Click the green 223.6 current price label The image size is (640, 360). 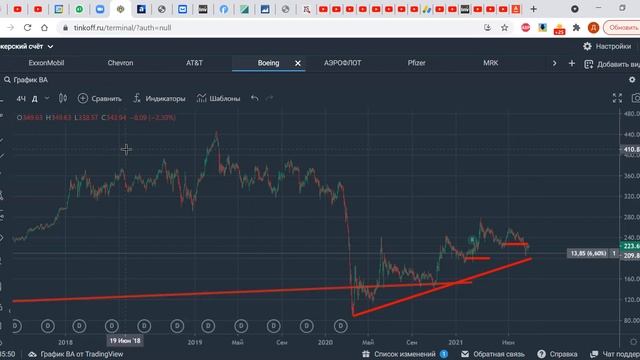[x=630, y=246]
